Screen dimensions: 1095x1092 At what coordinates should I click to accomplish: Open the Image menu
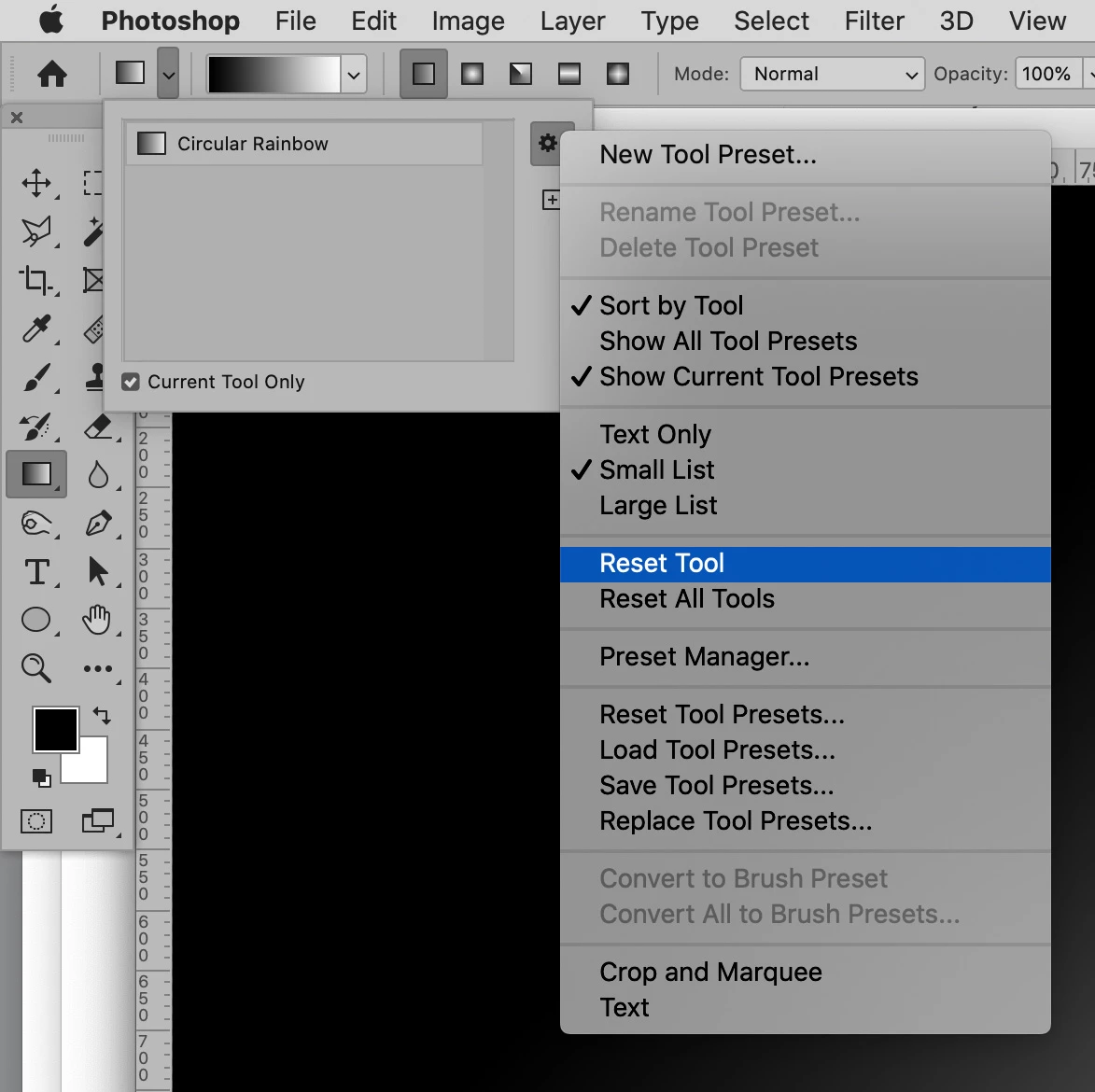(x=468, y=21)
